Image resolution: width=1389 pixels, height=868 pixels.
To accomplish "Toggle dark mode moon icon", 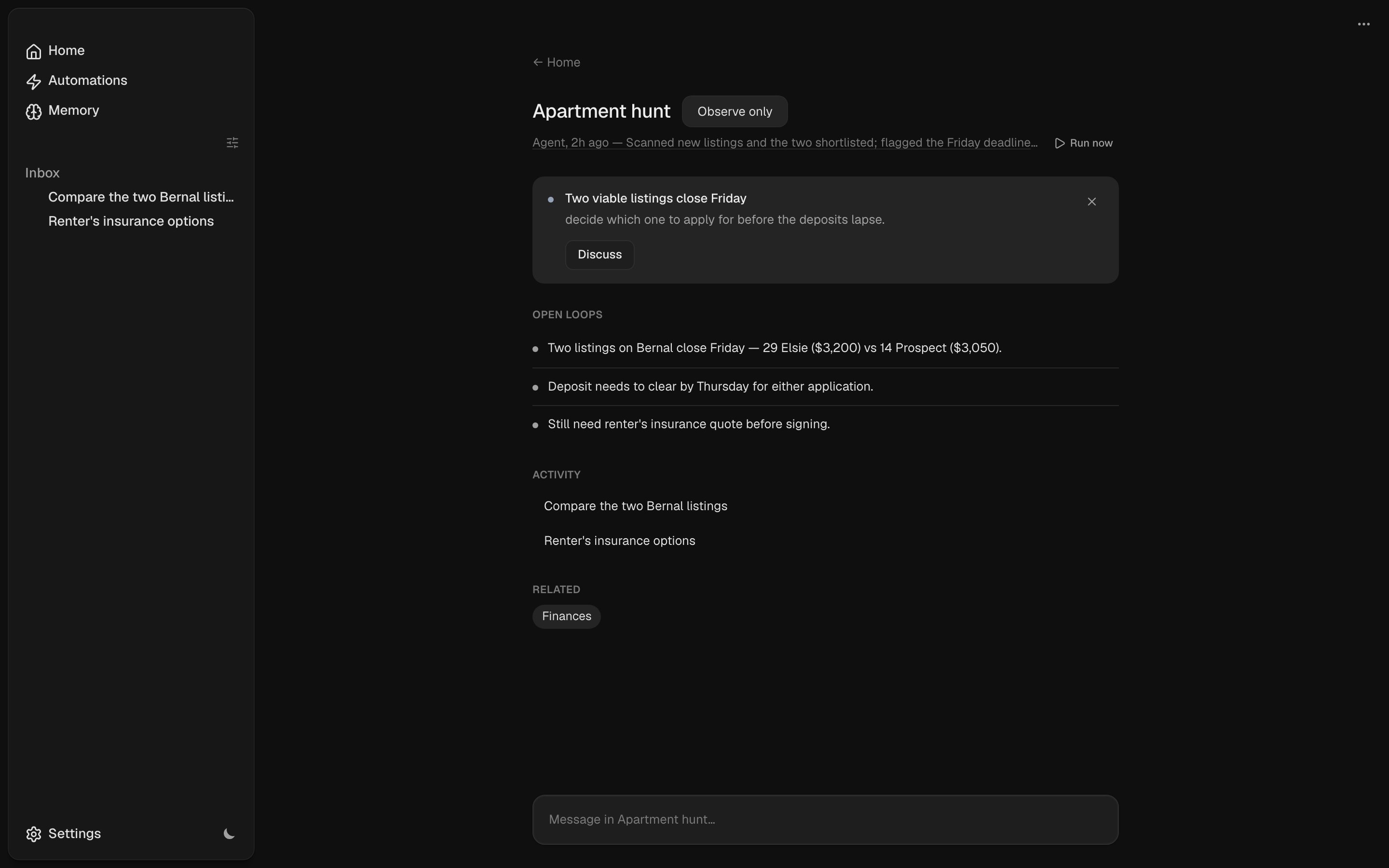I will click(x=229, y=834).
